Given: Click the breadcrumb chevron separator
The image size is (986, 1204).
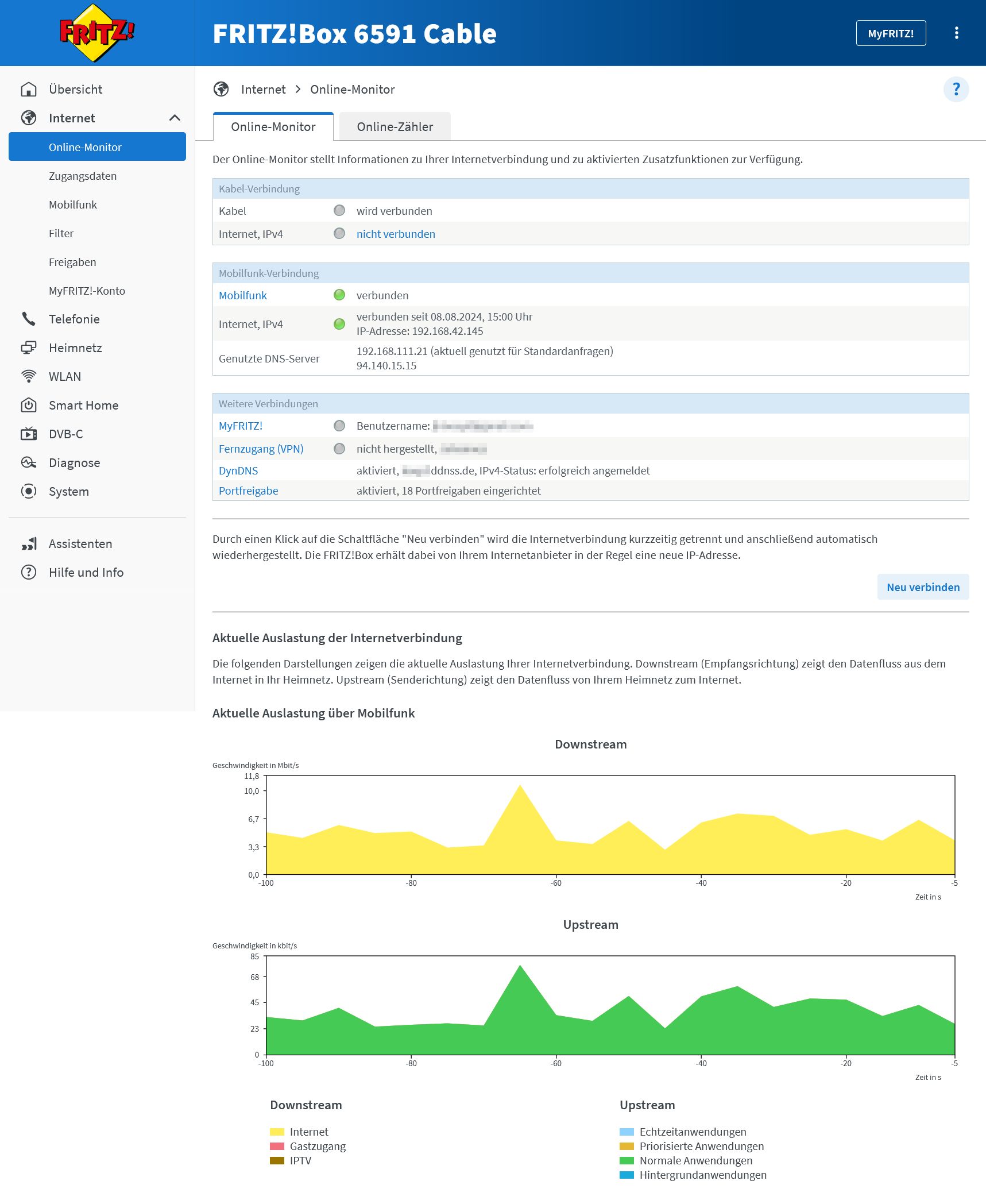Looking at the screenshot, I should pos(298,89).
